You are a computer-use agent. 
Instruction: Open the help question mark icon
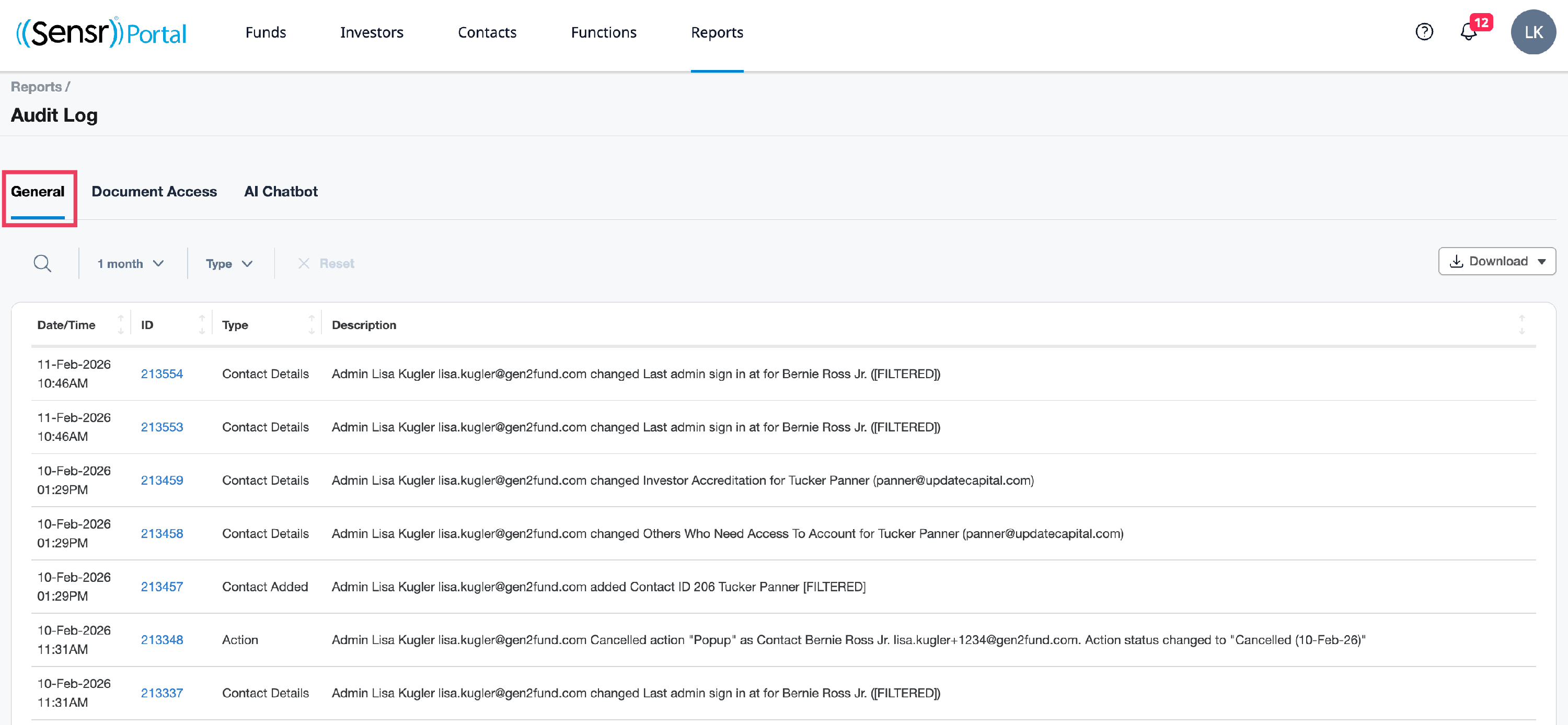pyautogui.click(x=1424, y=32)
